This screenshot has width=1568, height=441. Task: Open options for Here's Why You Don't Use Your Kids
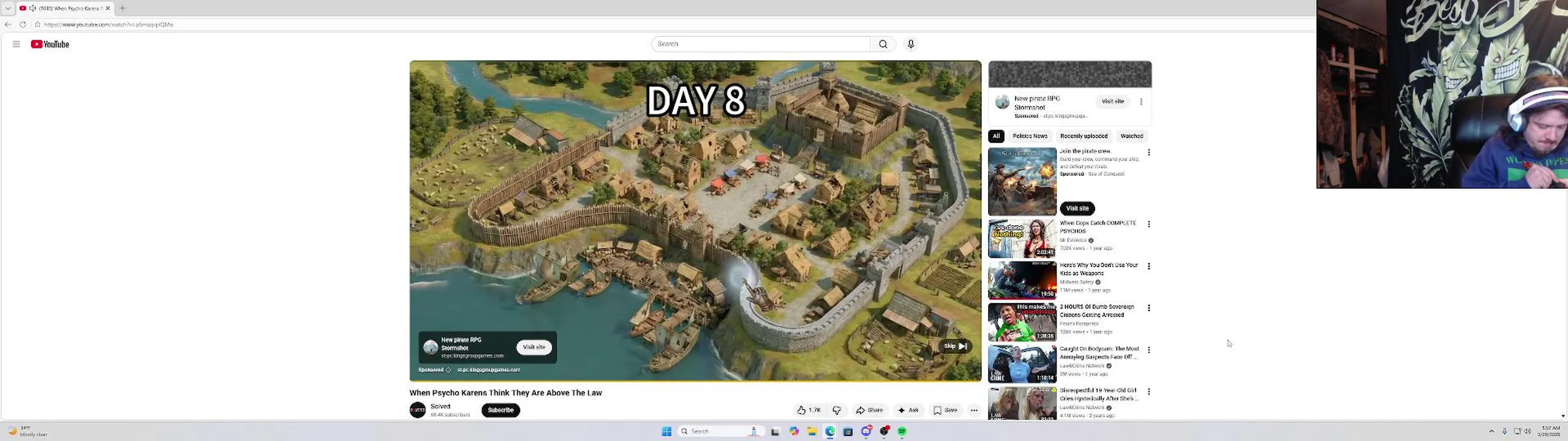[1149, 266]
